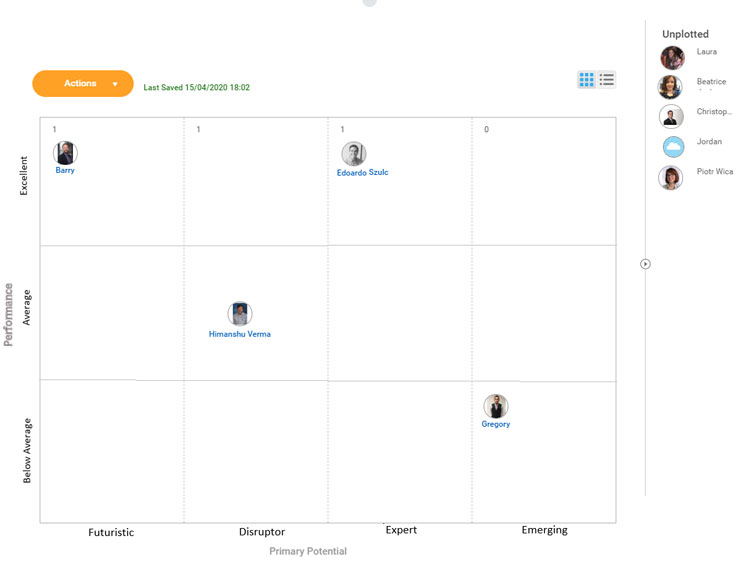Switch to grid view
The width and height of the screenshot is (750, 567).
586,80
